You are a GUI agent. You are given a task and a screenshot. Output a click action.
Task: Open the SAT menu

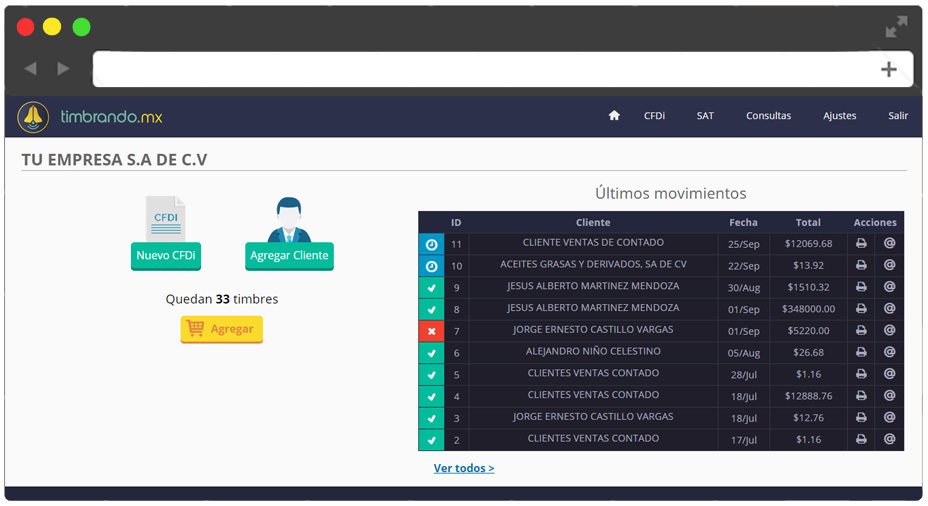(705, 116)
